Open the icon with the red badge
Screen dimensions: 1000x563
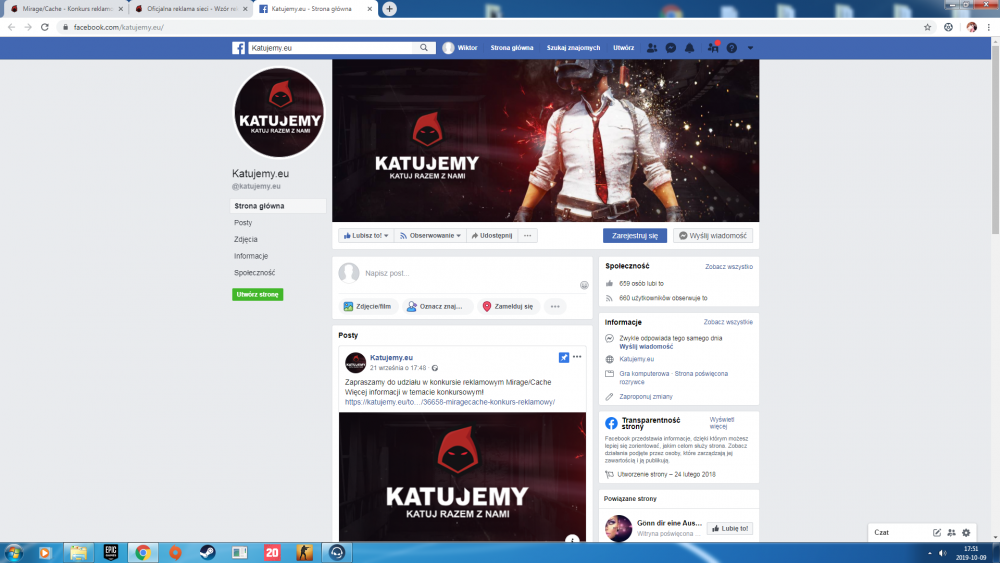[x=713, y=47]
